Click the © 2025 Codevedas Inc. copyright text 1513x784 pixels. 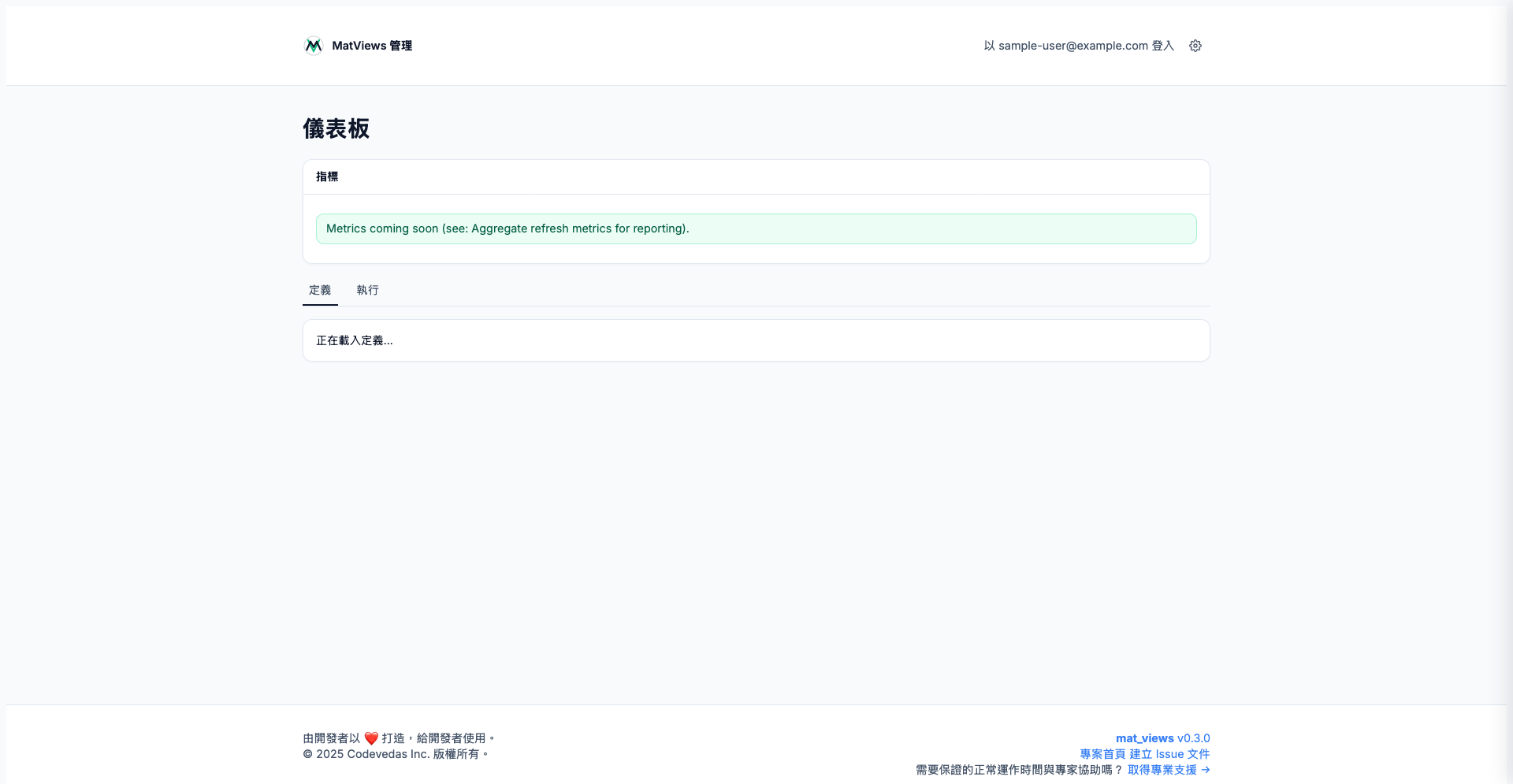click(x=396, y=754)
